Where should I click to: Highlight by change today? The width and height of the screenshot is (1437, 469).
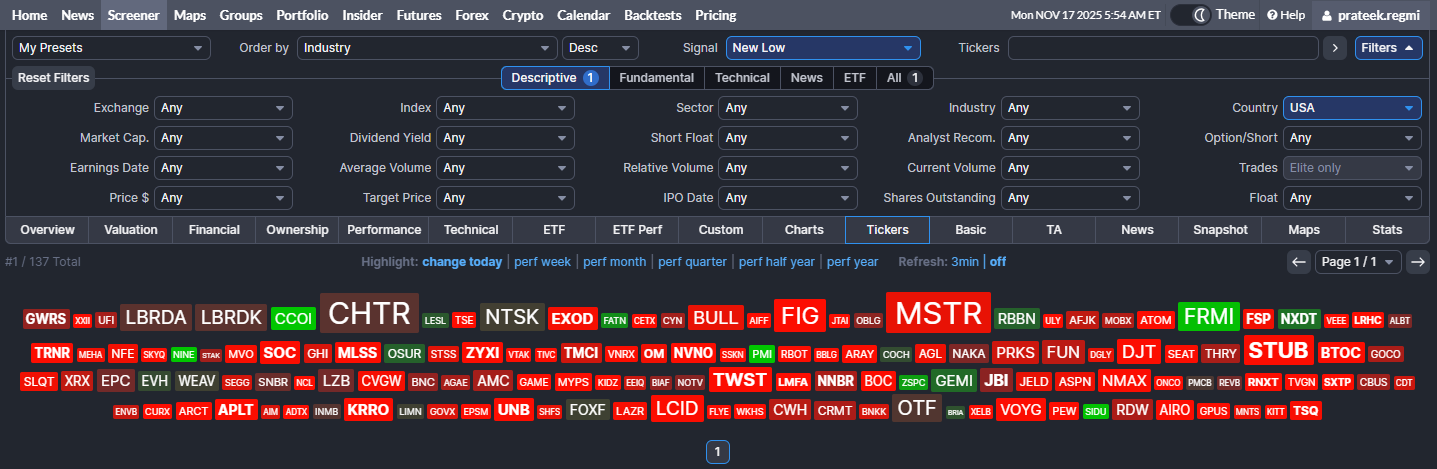462,262
